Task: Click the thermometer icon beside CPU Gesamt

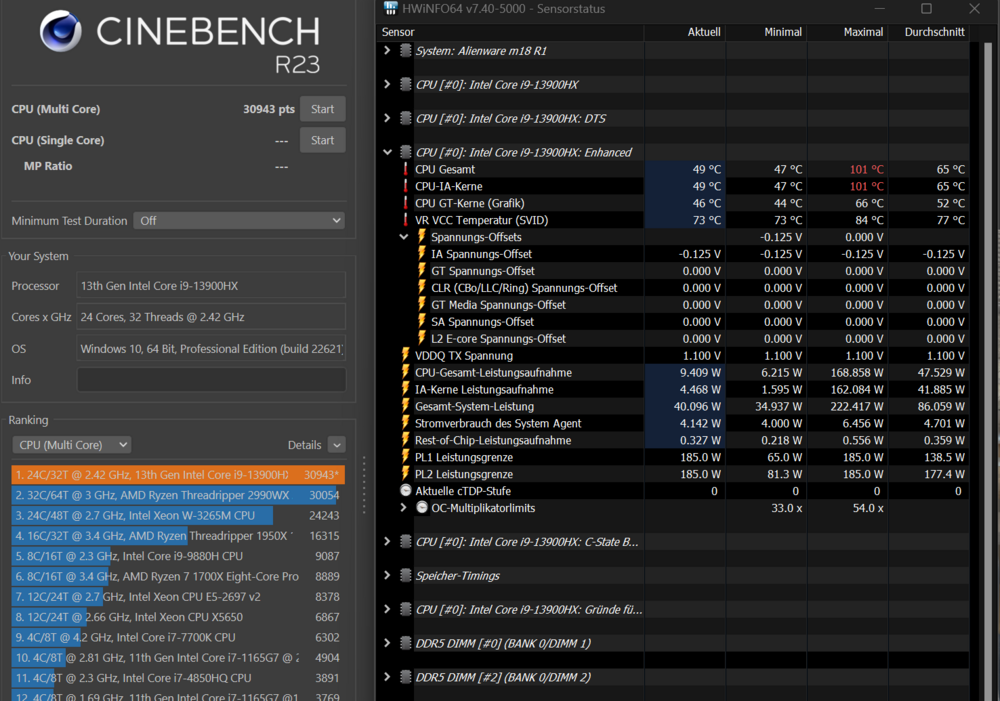Action: pyautogui.click(x=406, y=169)
